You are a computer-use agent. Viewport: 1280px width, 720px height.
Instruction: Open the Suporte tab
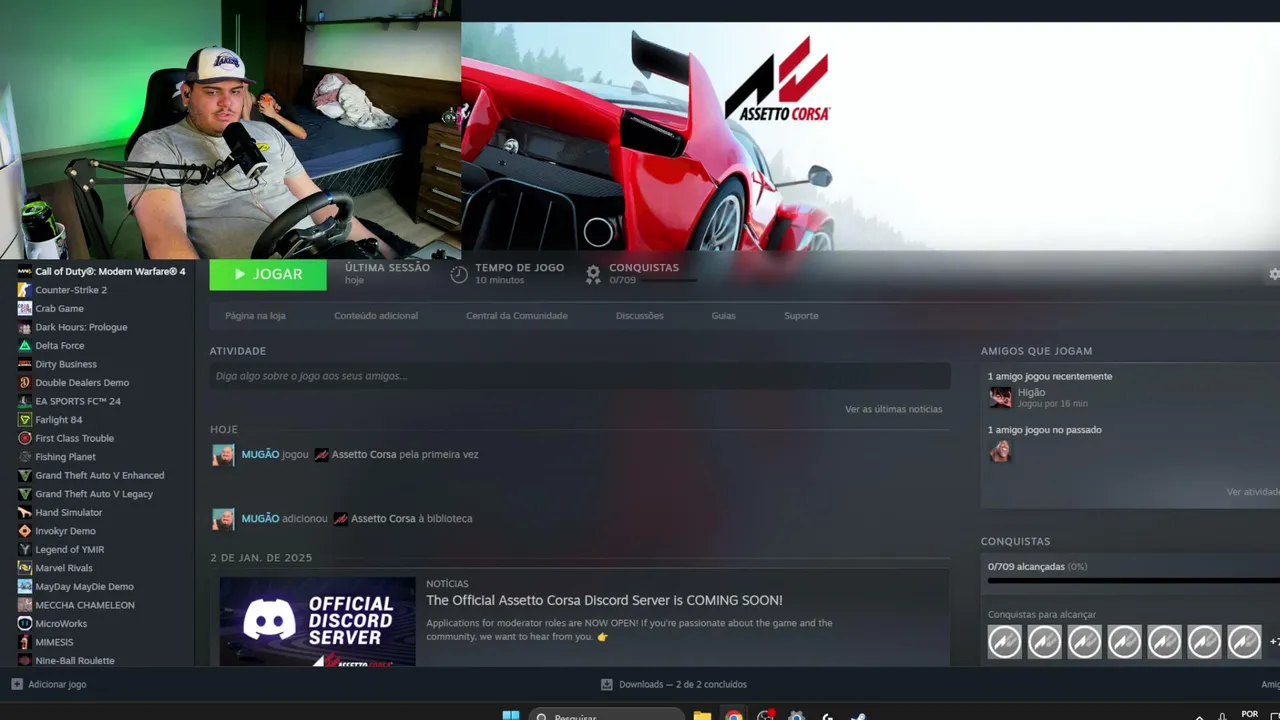801,316
